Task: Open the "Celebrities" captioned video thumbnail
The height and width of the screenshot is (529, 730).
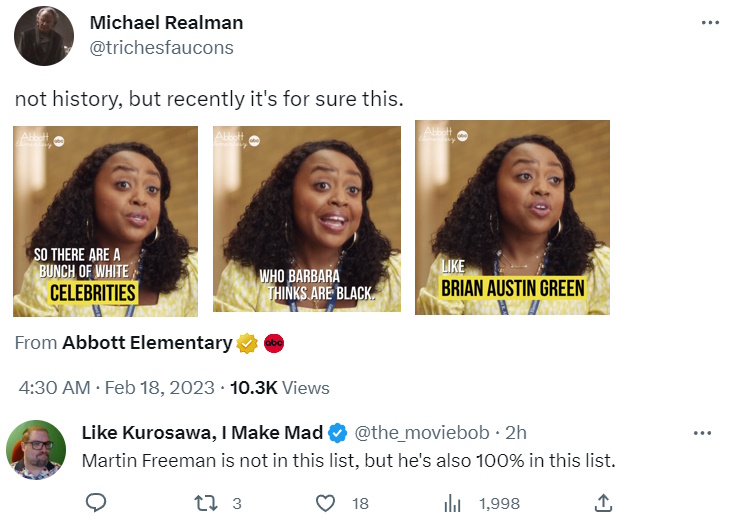Action: pyautogui.click(x=105, y=220)
